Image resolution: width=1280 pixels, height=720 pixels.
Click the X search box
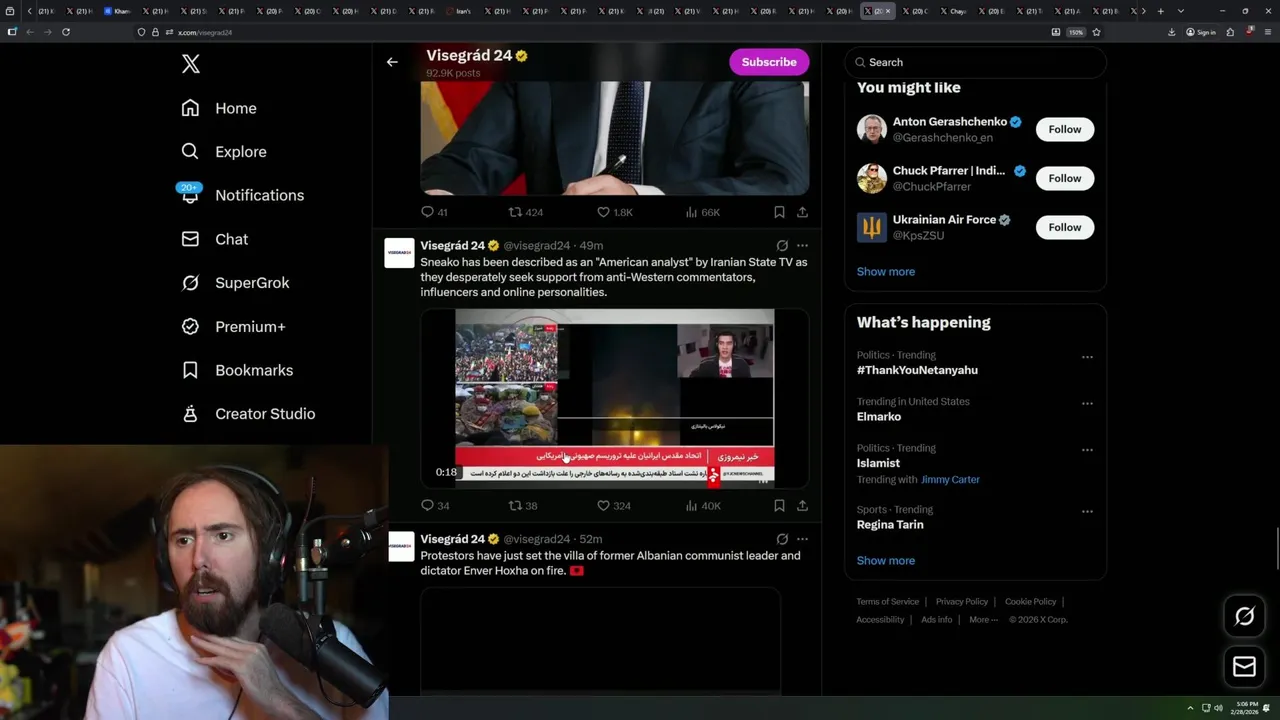click(976, 62)
